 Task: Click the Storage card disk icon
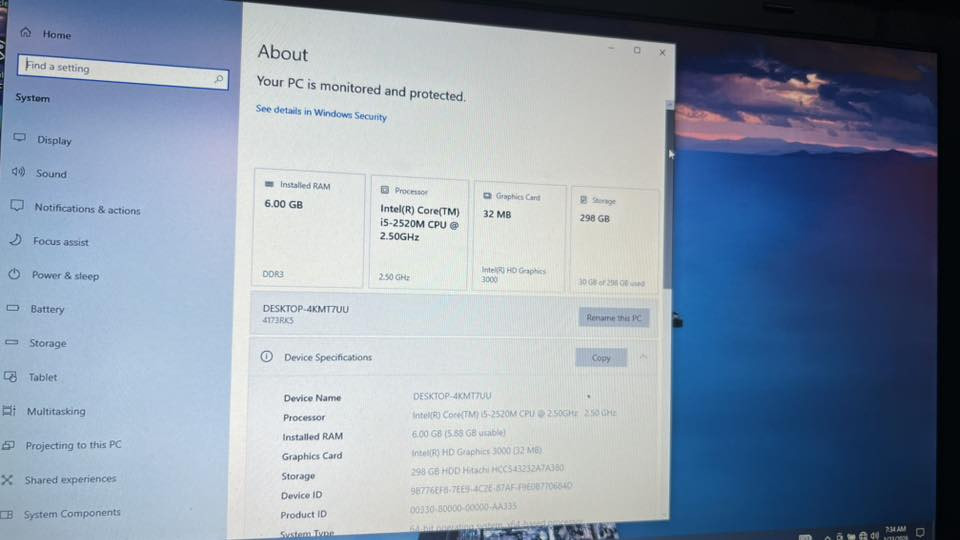point(583,200)
